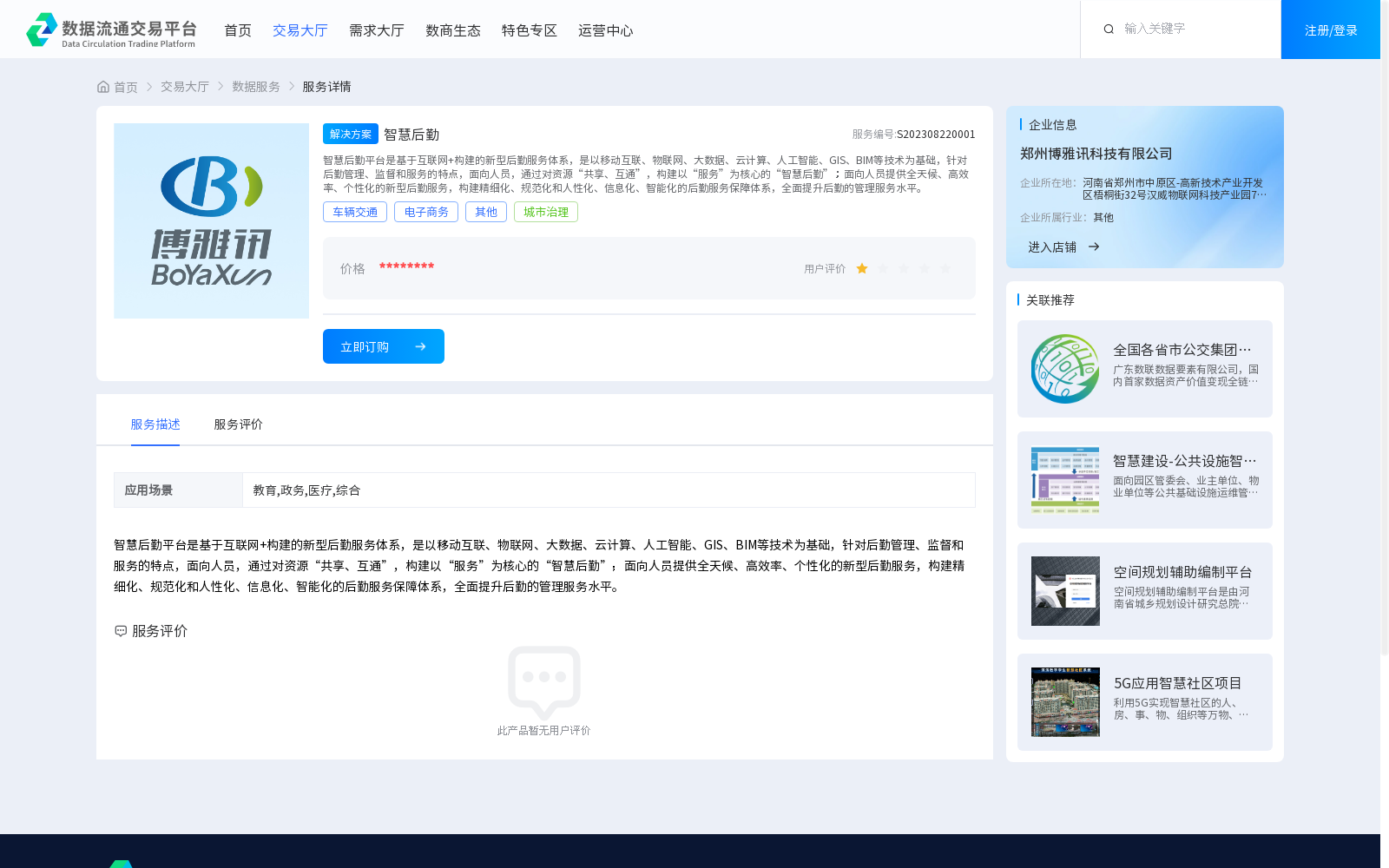Select the 城市治理 tag
Viewport: 1389px width, 868px height.
click(x=545, y=211)
